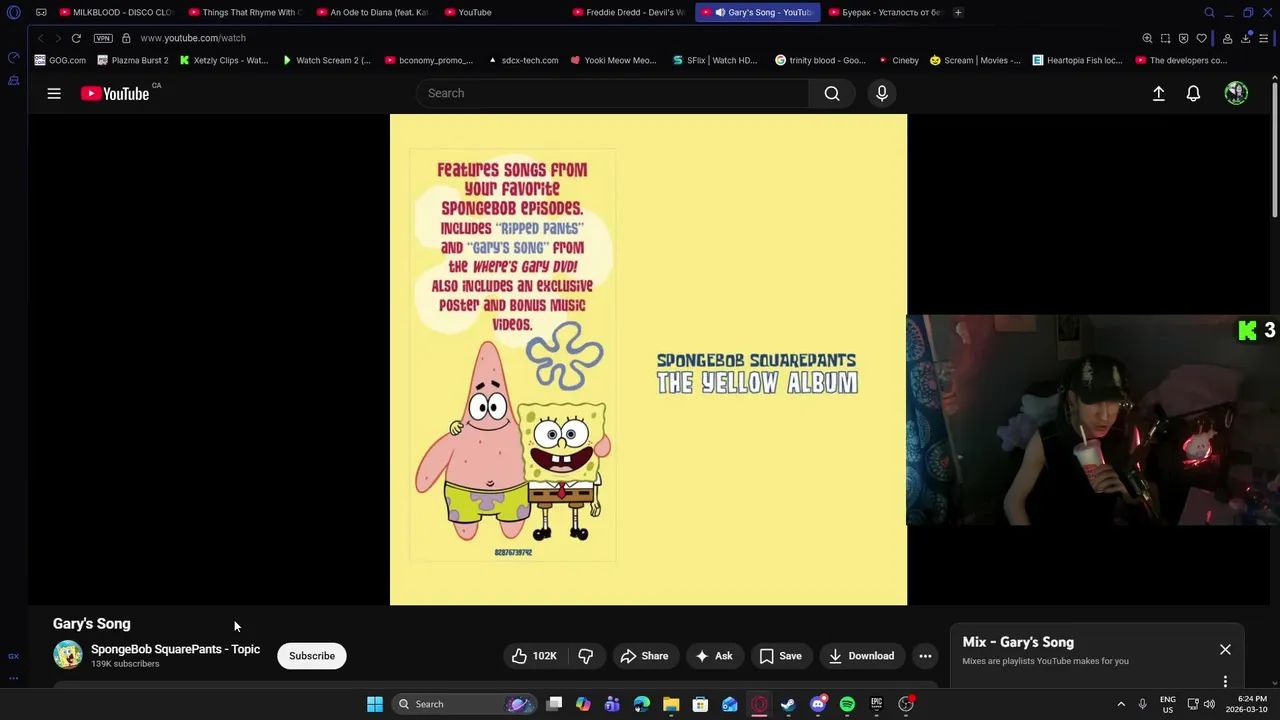Open GX Control in Opera sidebar
Image resolution: width=1280 pixels, height=720 pixels.
[13, 656]
